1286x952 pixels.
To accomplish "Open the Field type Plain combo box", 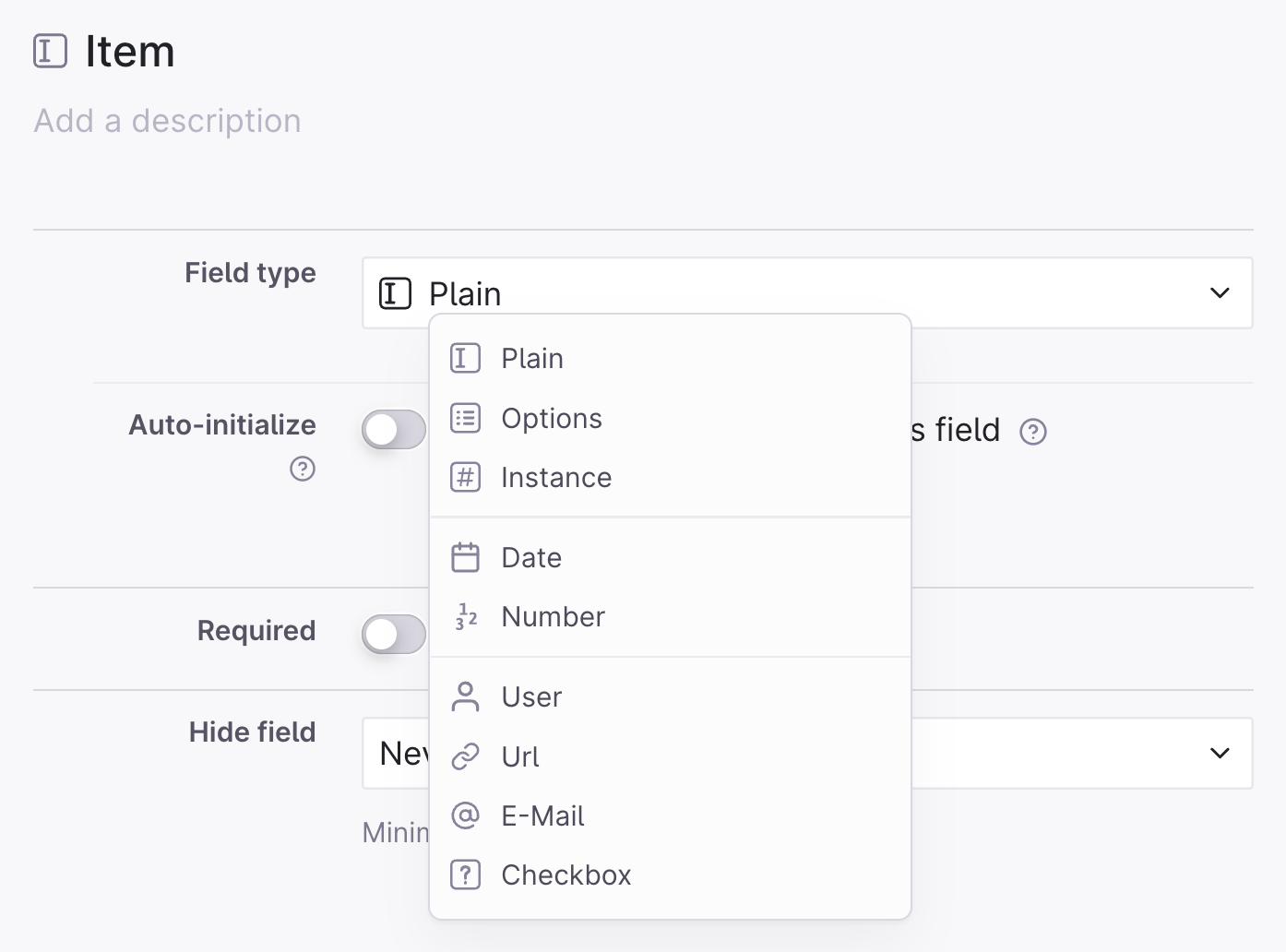I will point(807,292).
